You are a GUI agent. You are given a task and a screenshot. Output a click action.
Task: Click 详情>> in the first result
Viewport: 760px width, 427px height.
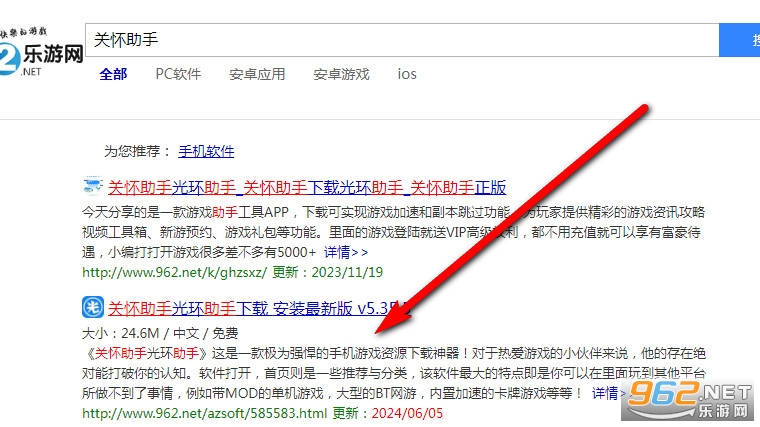(346, 252)
